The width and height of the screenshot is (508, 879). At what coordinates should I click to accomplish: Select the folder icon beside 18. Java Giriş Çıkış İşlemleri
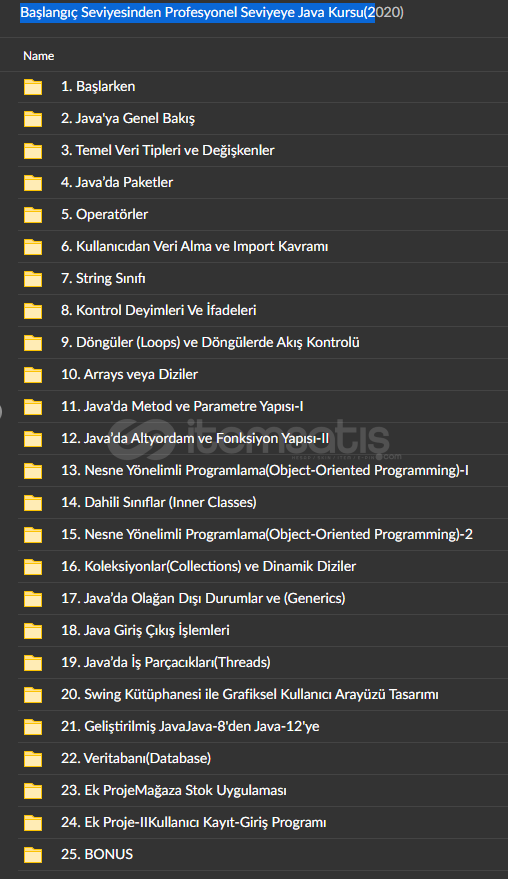[x=33, y=631]
